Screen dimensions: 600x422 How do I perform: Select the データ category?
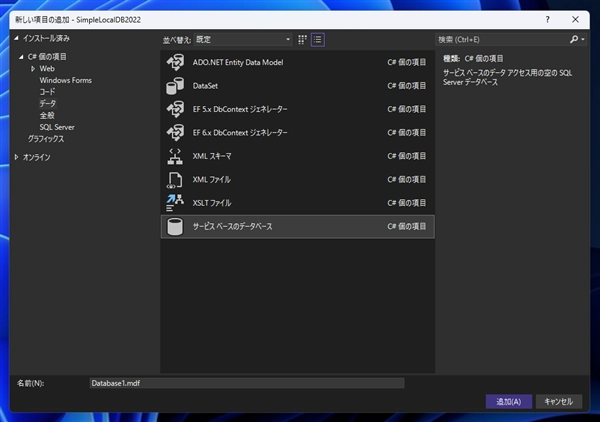47,104
